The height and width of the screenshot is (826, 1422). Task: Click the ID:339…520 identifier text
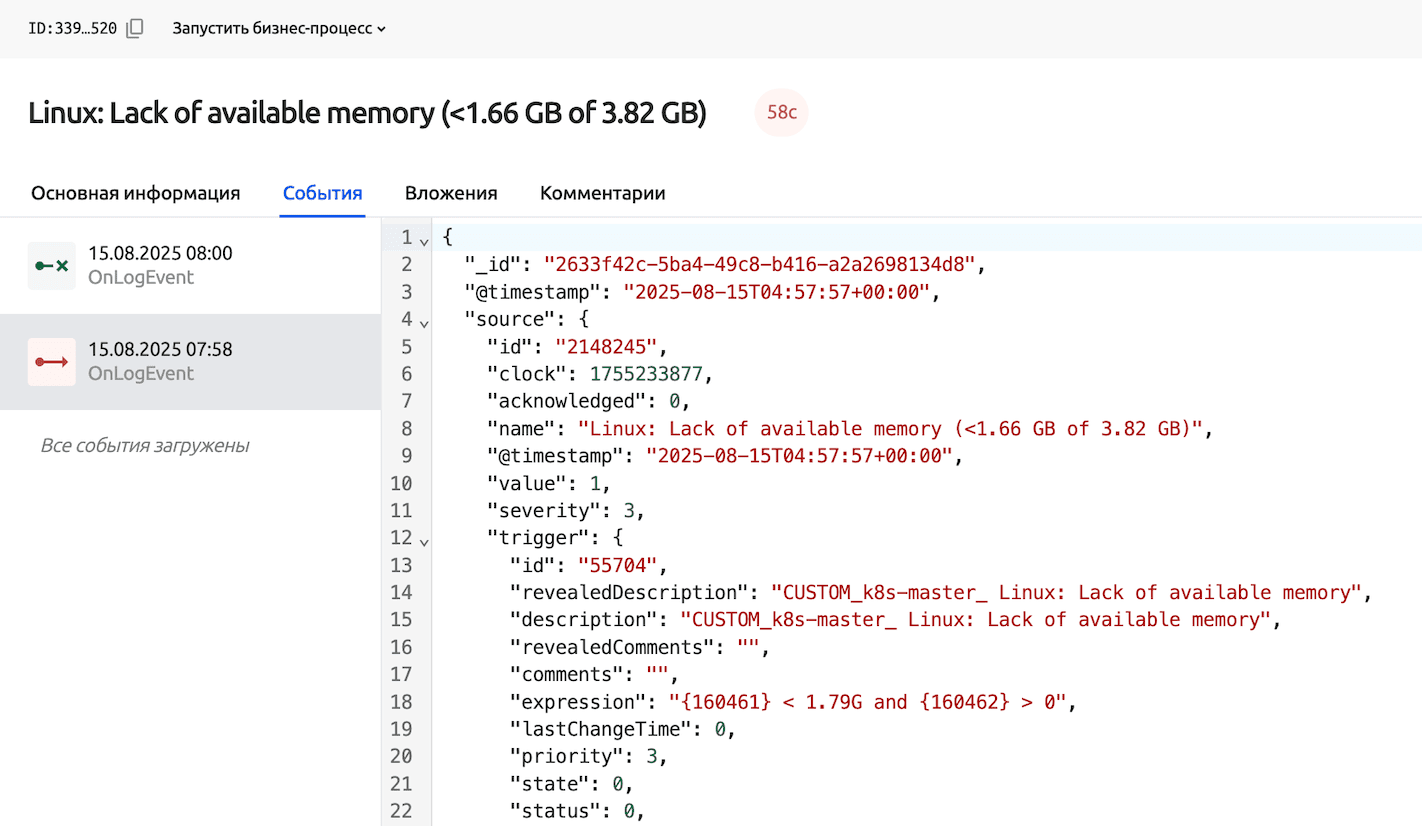click(x=72, y=28)
